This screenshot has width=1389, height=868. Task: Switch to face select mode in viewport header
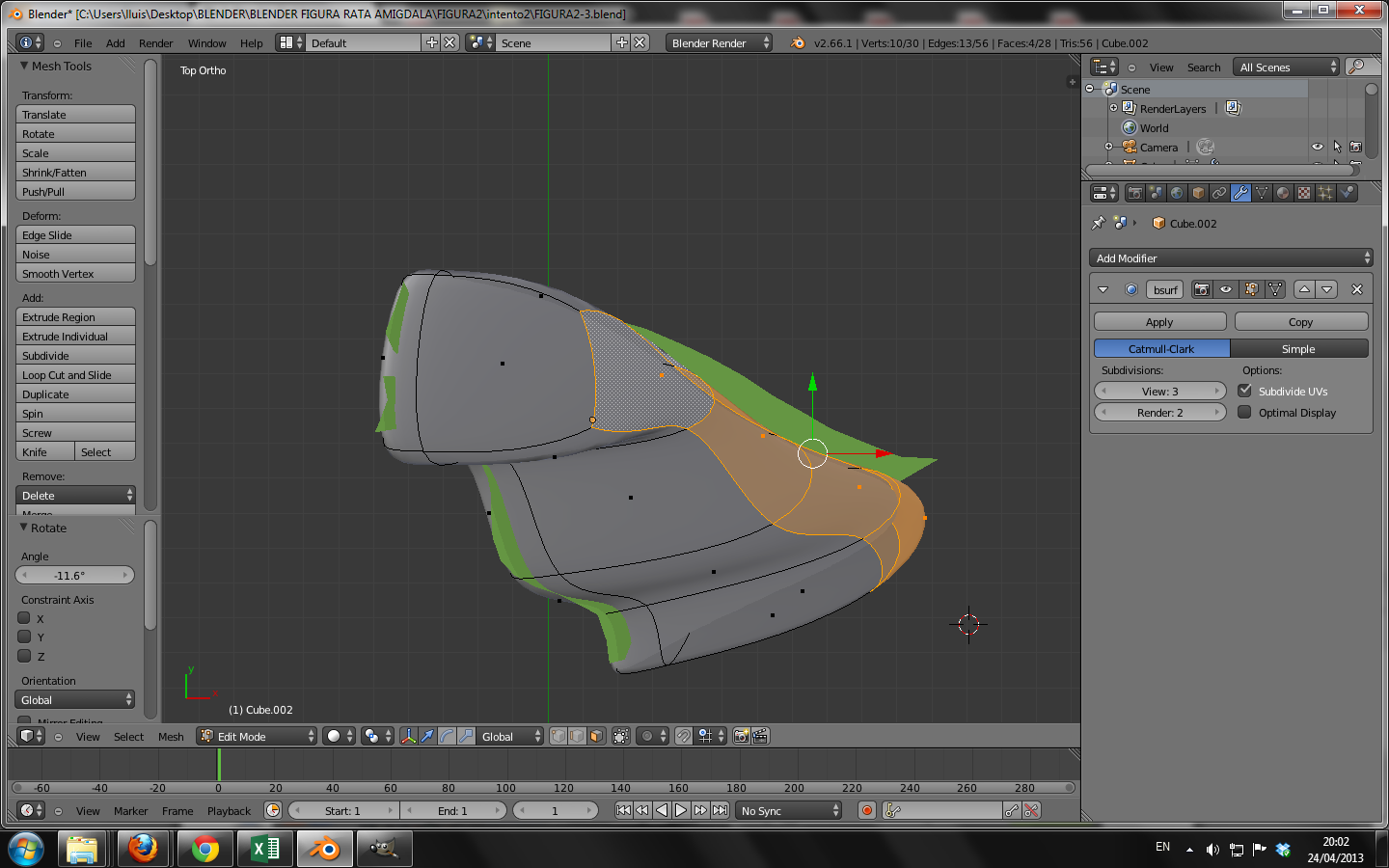coord(596,736)
